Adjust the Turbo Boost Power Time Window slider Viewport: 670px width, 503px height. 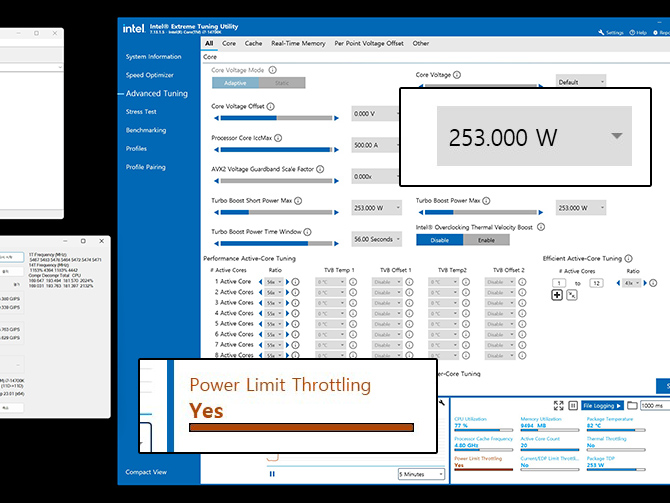[x=276, y=244]
